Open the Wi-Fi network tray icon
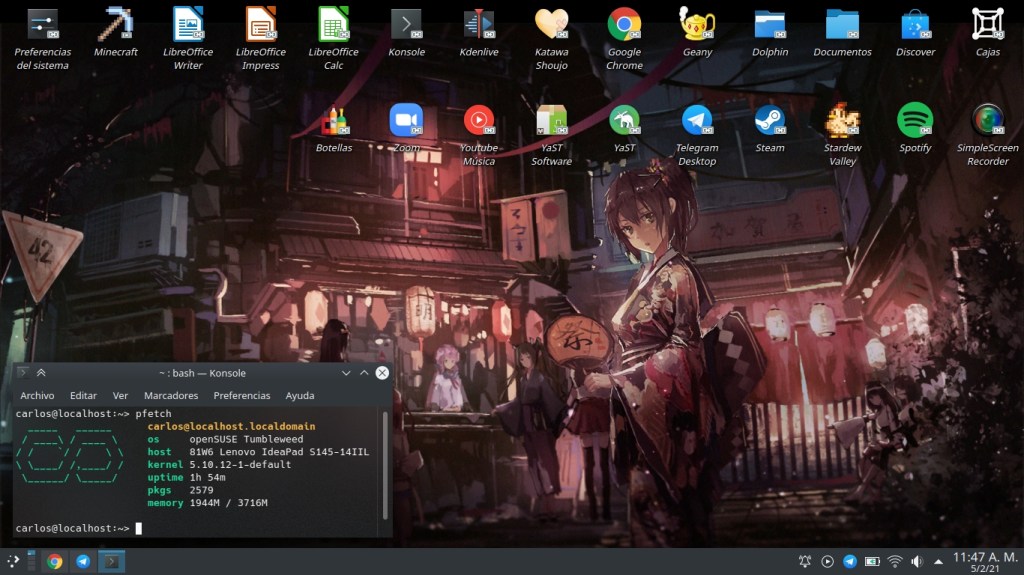1024x575 pixels. [894, 561]
